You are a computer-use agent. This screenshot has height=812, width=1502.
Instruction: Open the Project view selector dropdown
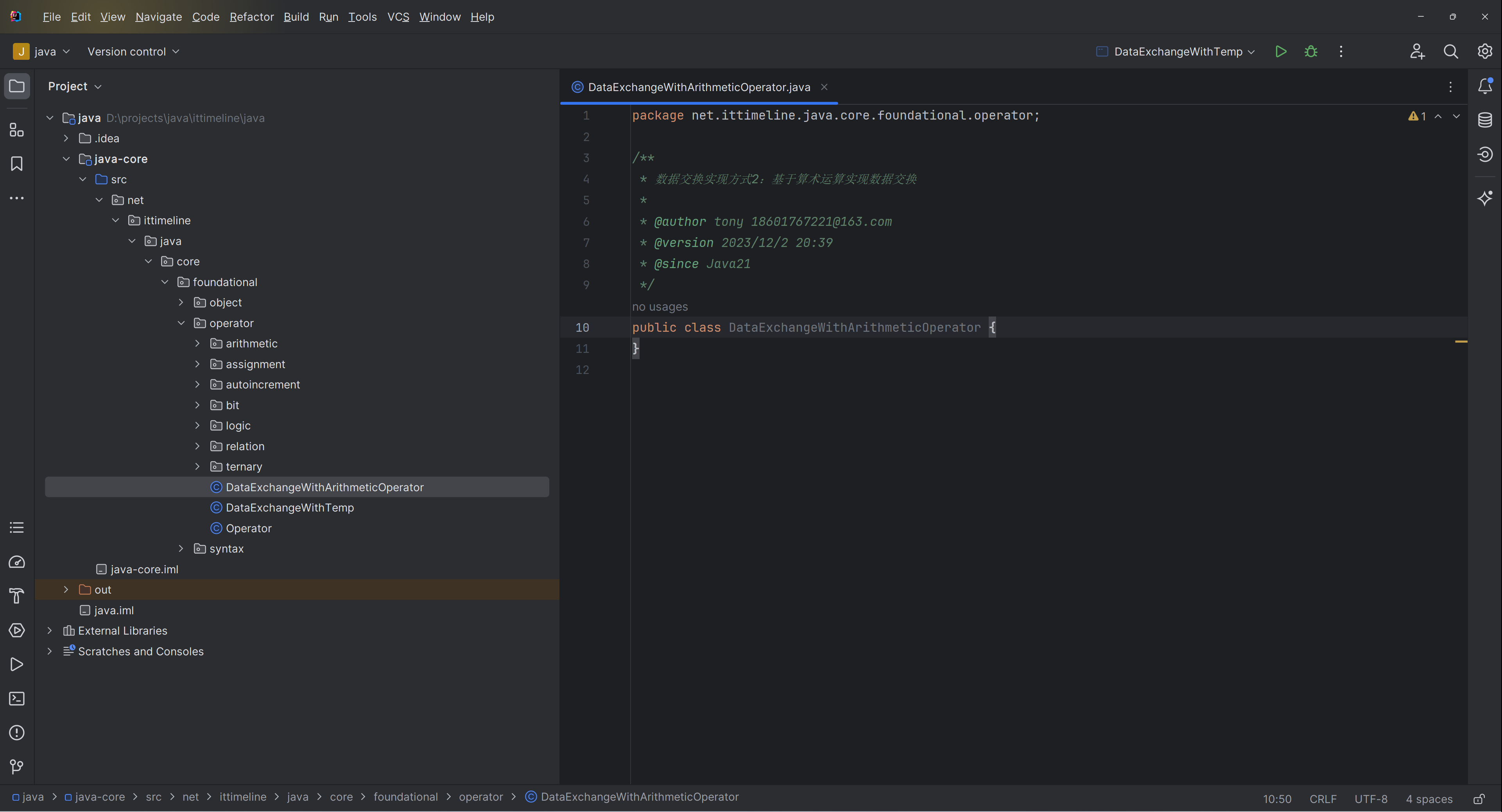75,86
